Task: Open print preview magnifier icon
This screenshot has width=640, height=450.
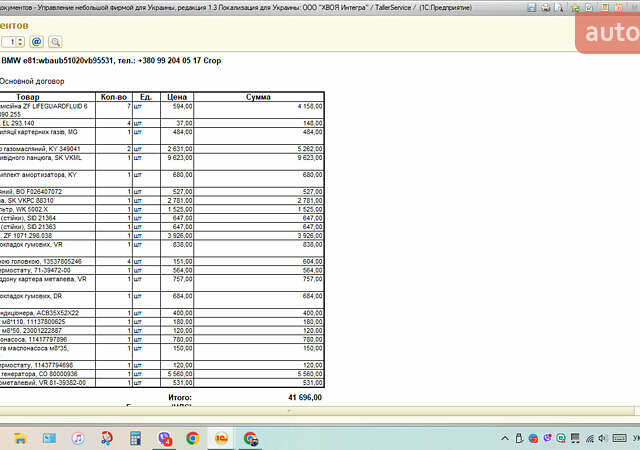Action: [55, 42]
